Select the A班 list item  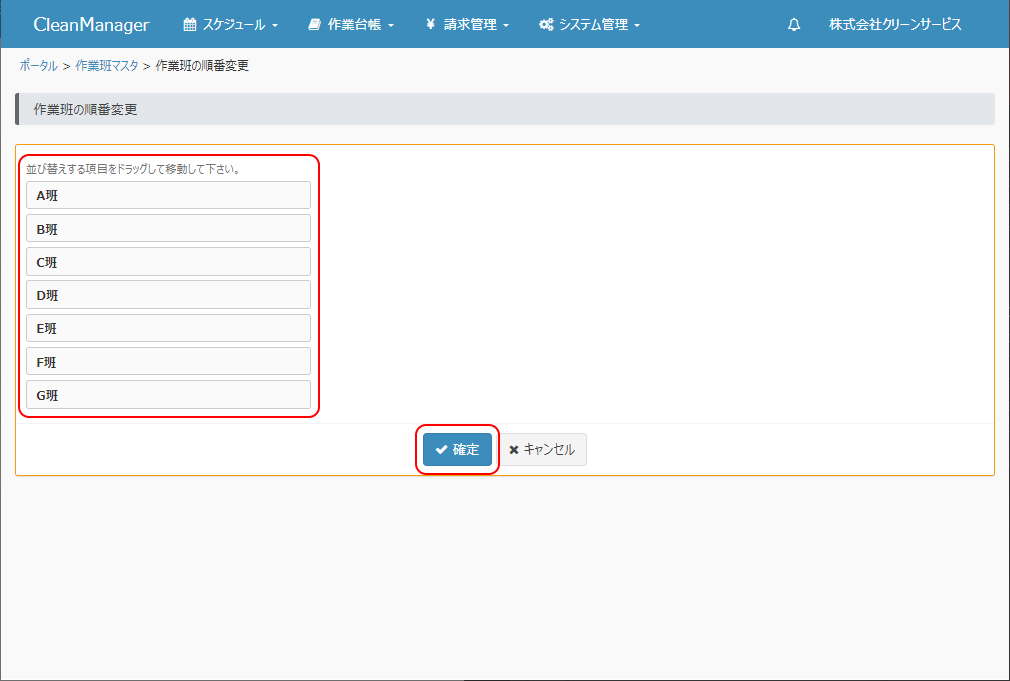tap(168, 195)
